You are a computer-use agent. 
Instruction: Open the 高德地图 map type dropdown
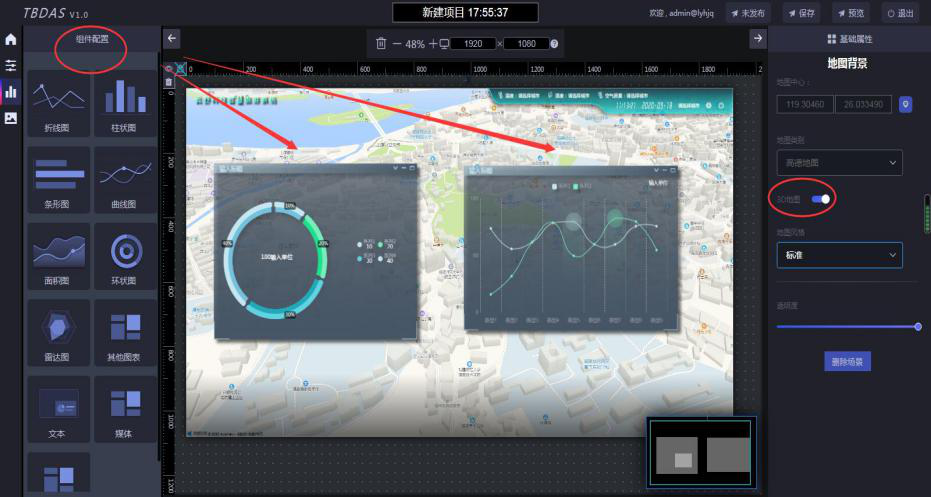coord(839,162)
